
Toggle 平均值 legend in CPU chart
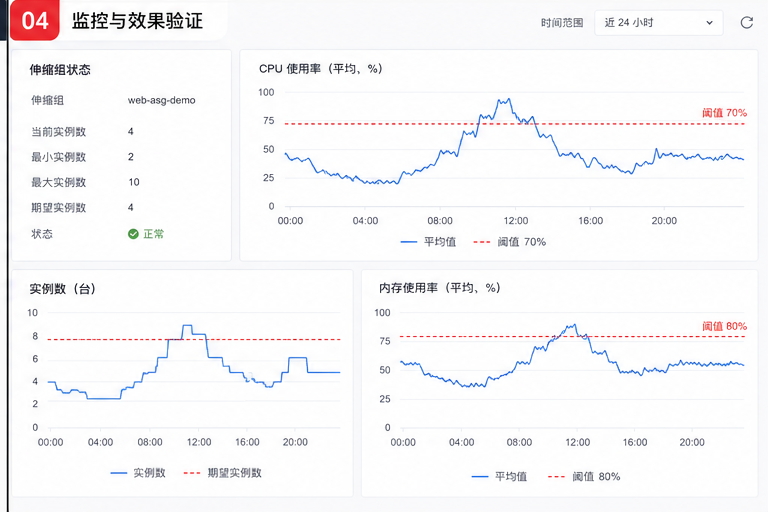click(x=428, y=242)
